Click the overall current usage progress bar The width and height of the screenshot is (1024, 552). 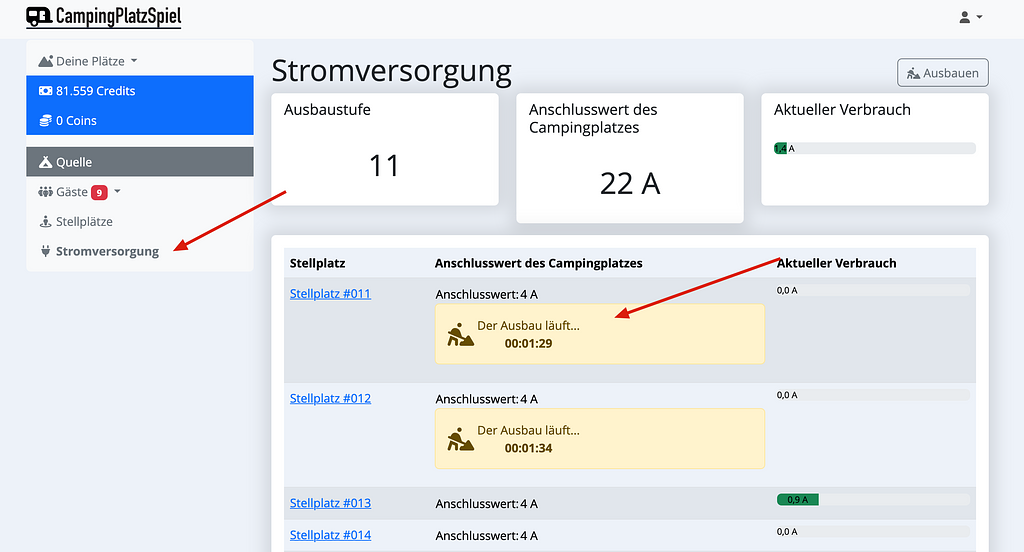[x=874, y=148]
